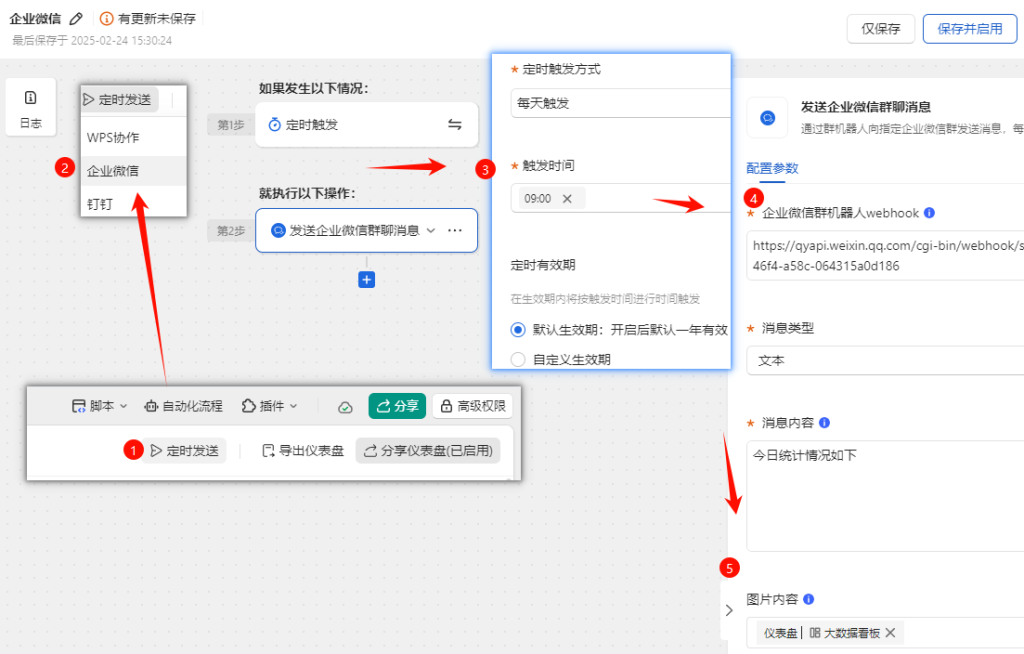The width and height of the screenshot is (1024, 654).
Task: Click 定时发送 at the top of popup menu
Action: click(118, 99)
